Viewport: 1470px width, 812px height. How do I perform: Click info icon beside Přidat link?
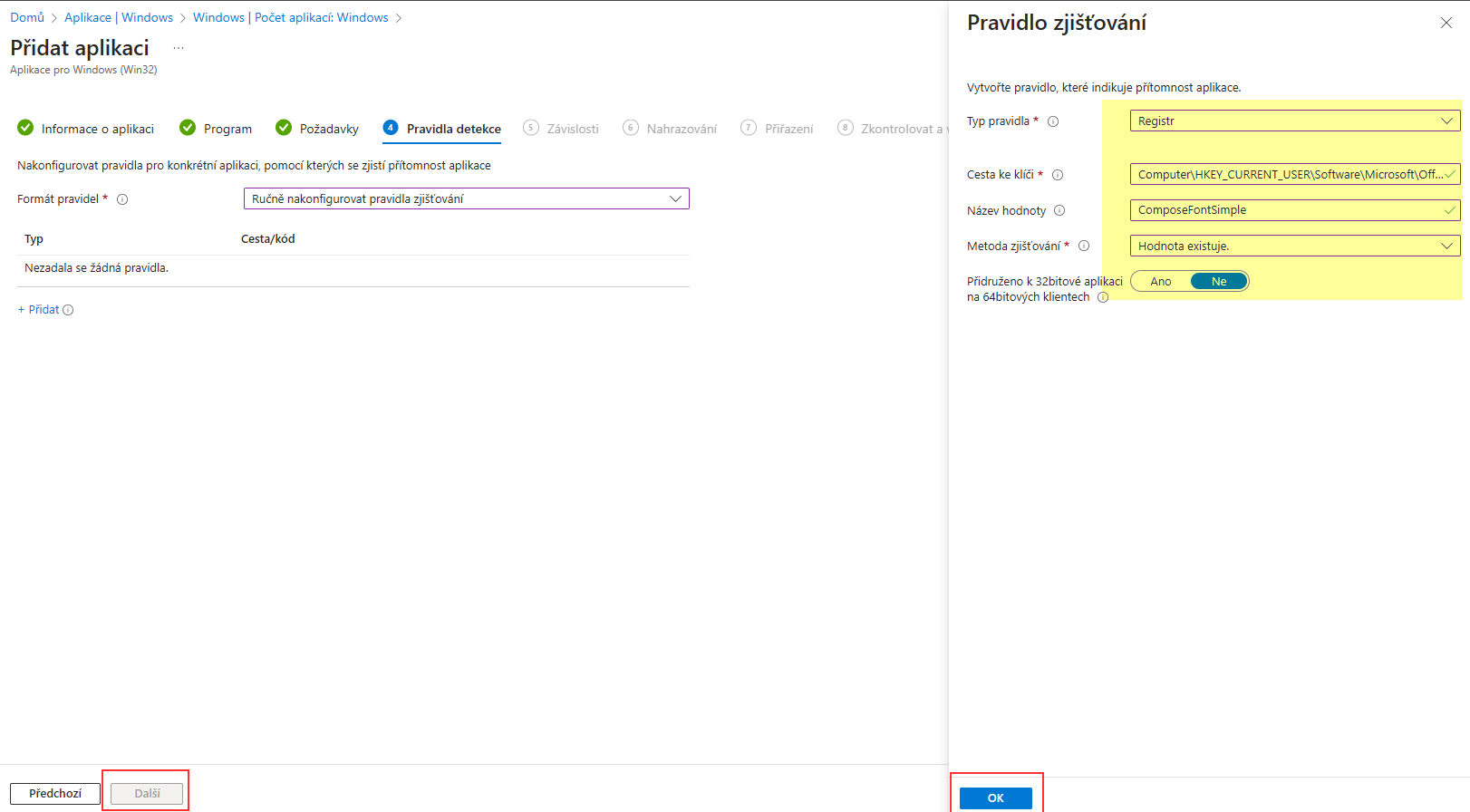pos(68,310)
